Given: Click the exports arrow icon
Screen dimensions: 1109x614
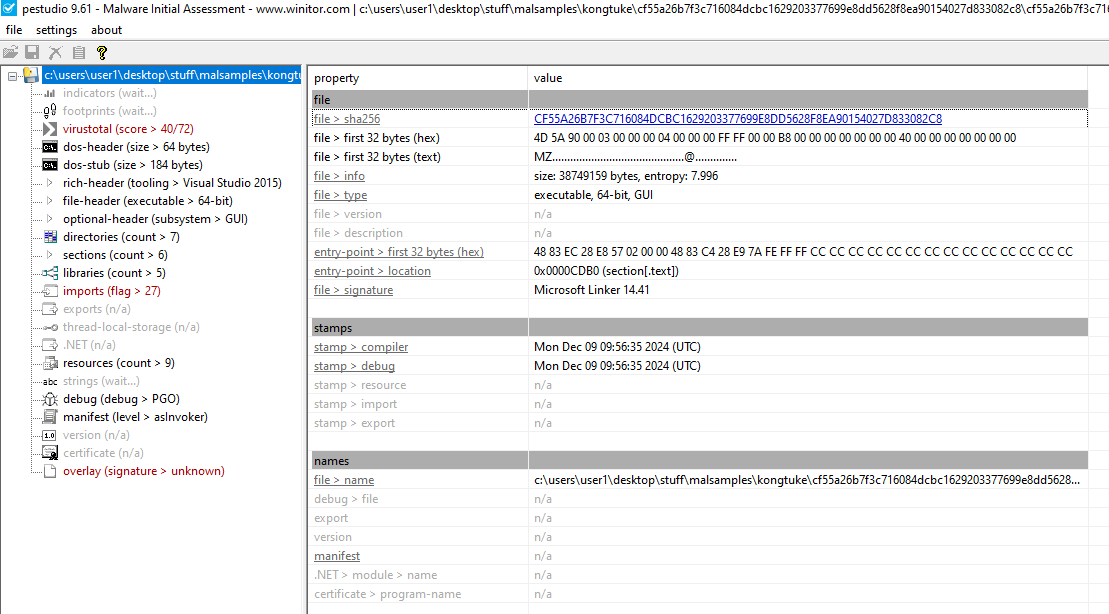Looking at the screenshot, I should pos(50,309).
